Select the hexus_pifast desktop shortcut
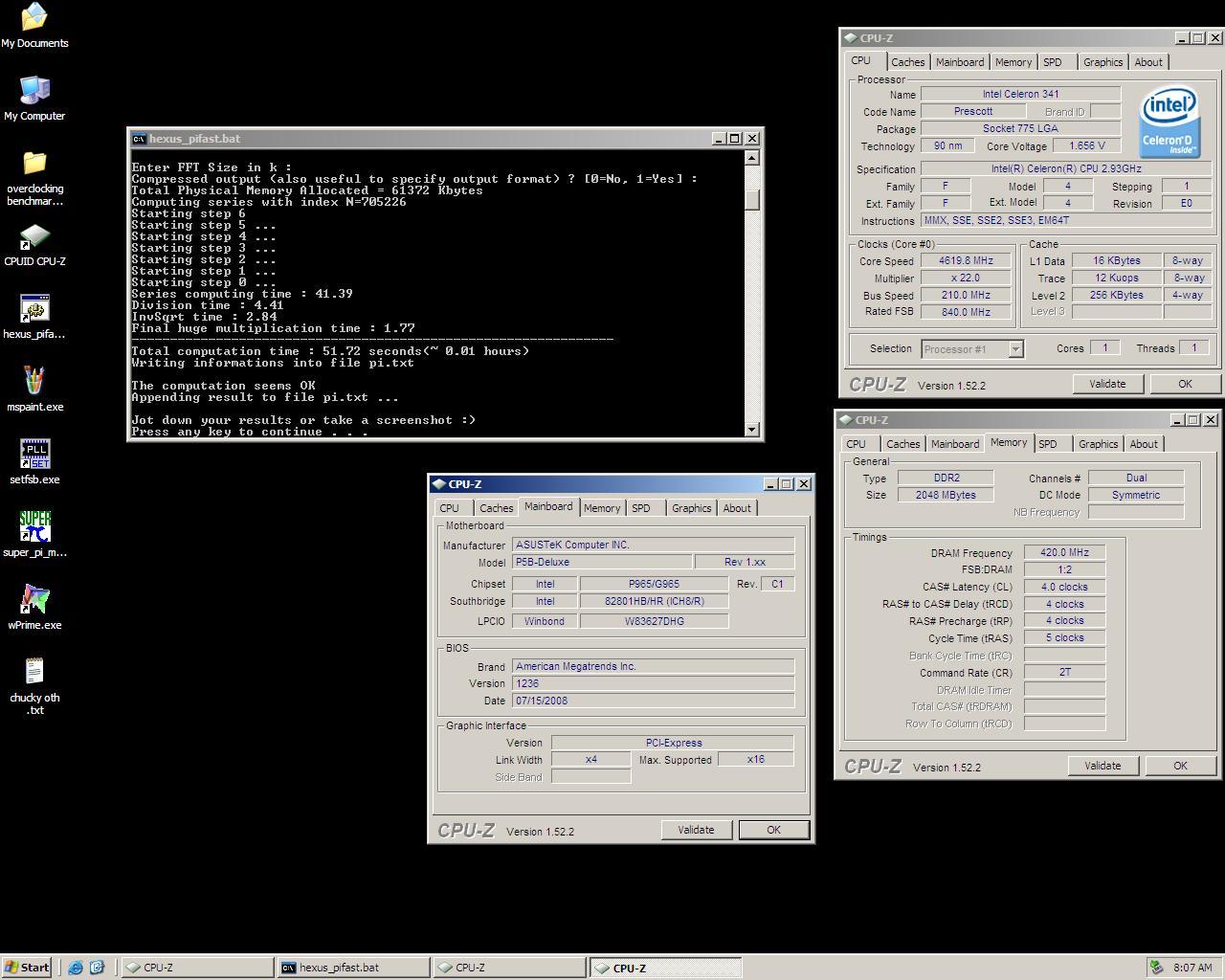This screenshot has width=1225, height=980. tap(34, 318)
